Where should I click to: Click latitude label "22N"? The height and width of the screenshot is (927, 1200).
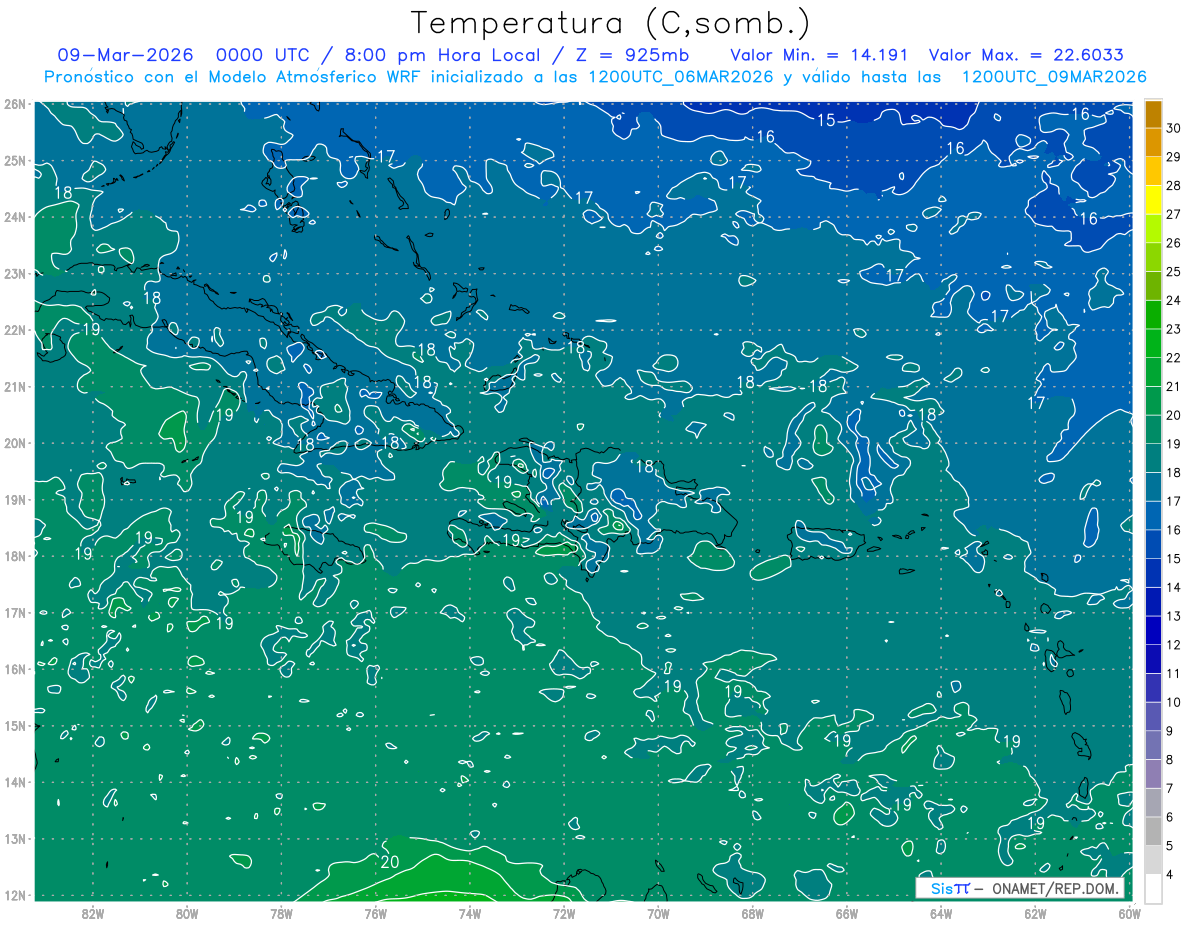[x=15, y=330]
